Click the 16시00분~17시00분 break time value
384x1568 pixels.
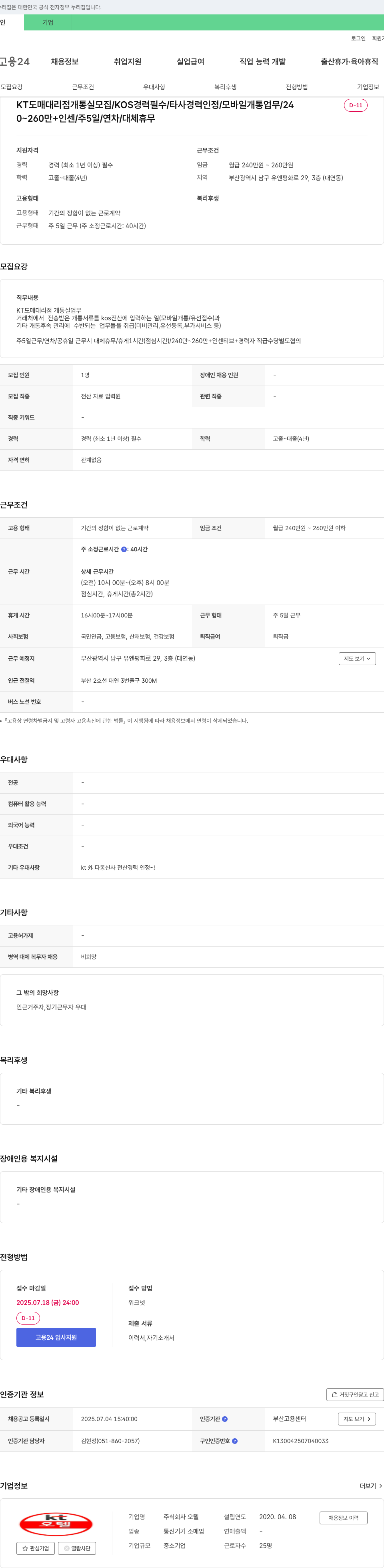point(107,615)
